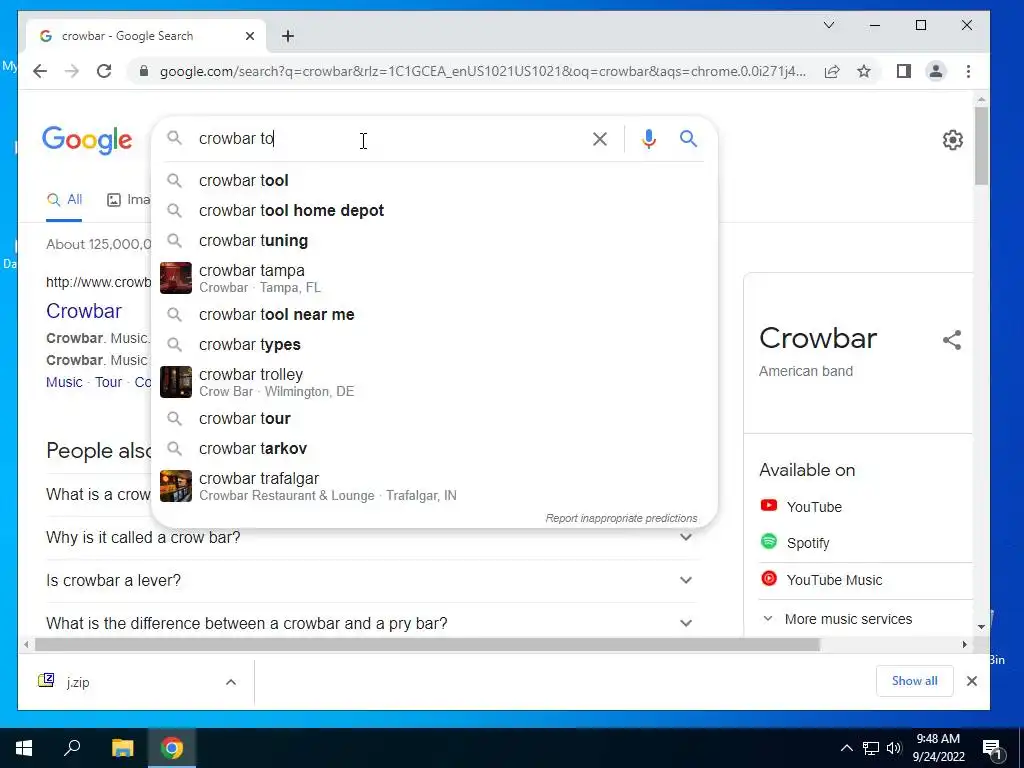Open the Chrome three-dot menu
The width and height of the screenshot is (1024, 768).
968,71
